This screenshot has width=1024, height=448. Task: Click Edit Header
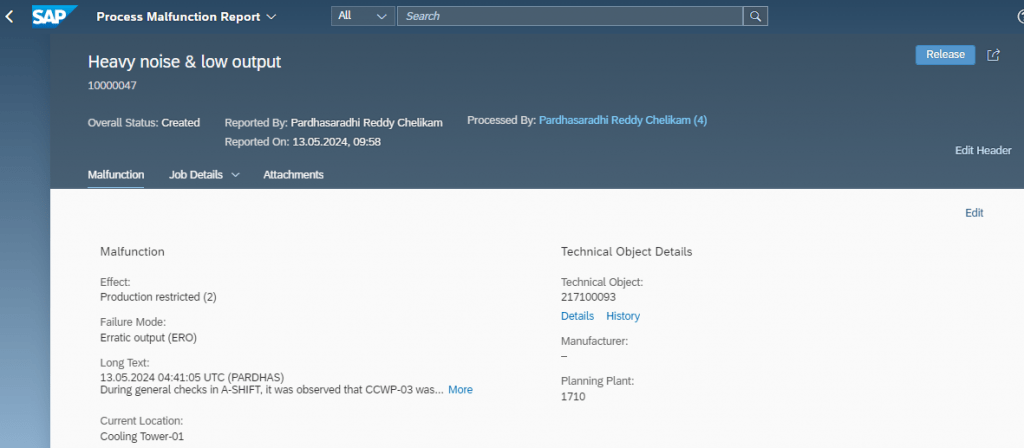click(983, 150)
